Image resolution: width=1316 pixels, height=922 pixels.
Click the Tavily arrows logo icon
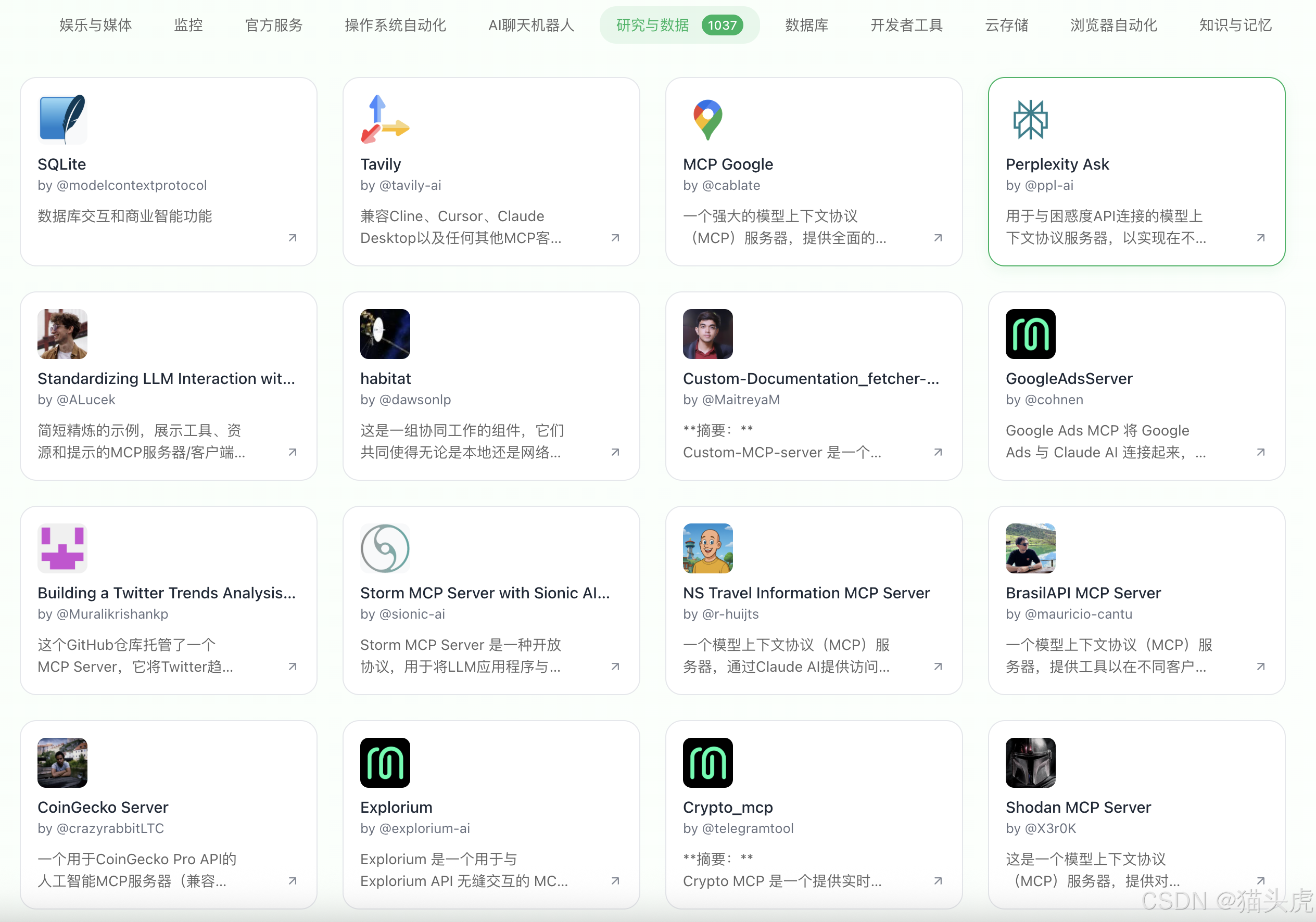click(385, 119)
